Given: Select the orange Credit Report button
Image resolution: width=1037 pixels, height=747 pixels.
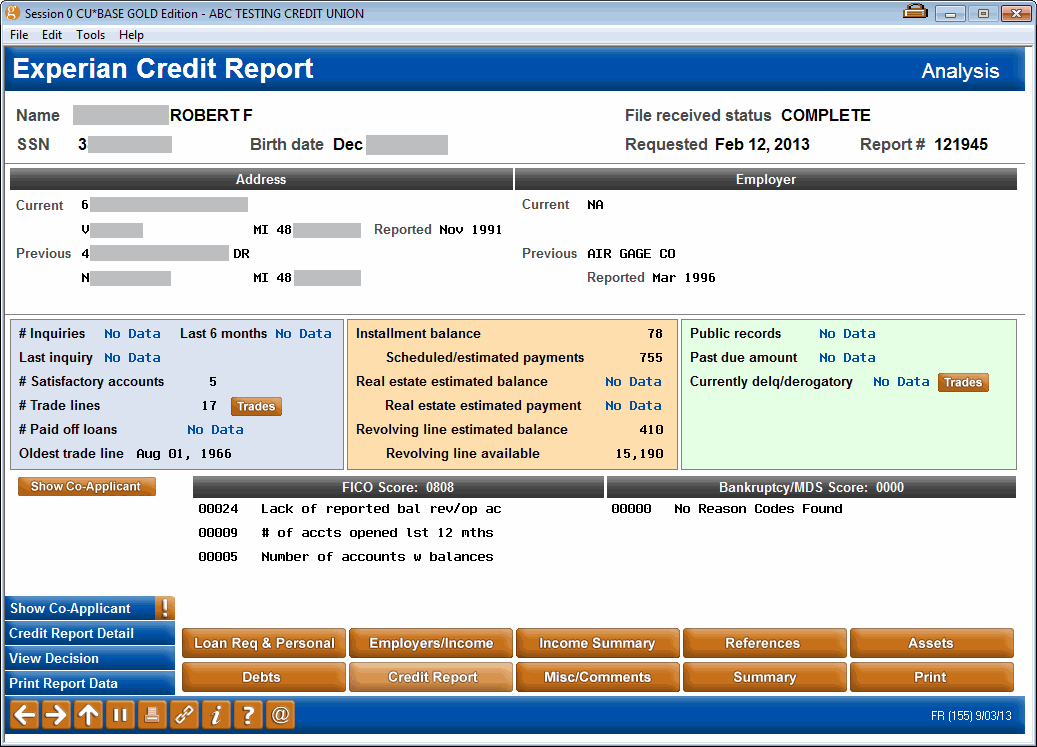Looking at the screenshot, I should pyautogui.click(x=431, y=677).
